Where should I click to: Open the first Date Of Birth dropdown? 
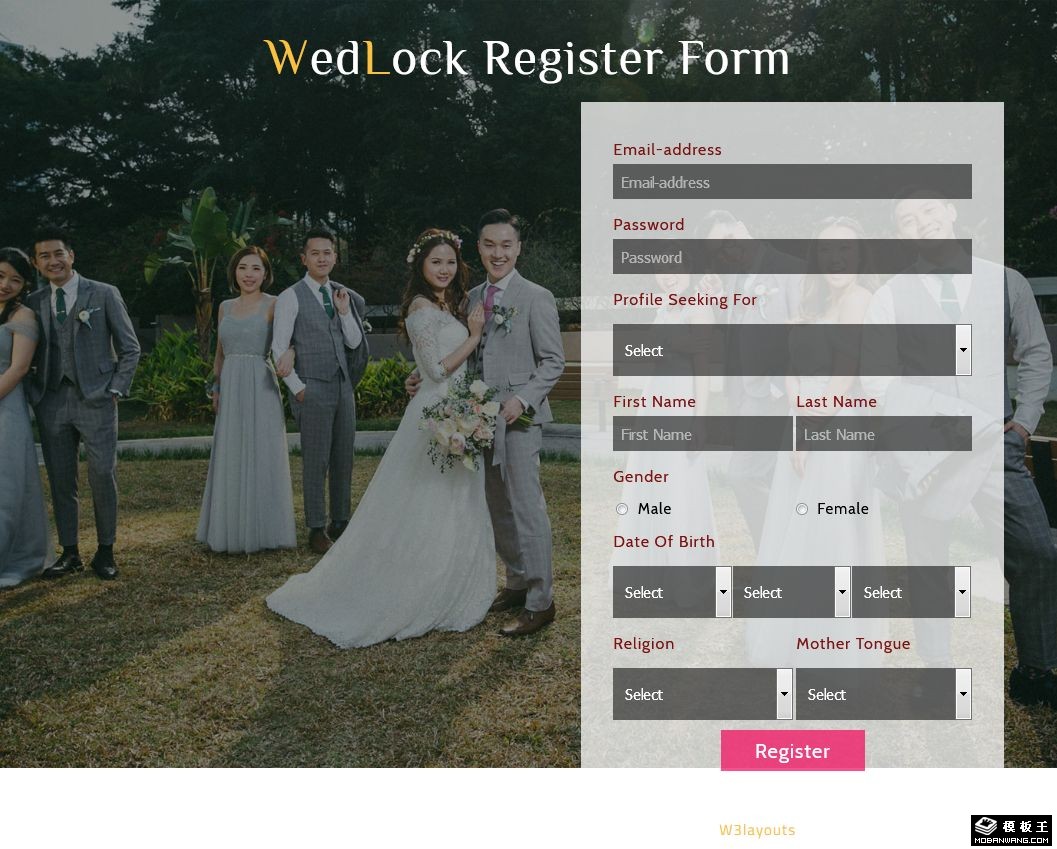pyautogui.click(x=672, y=592)
